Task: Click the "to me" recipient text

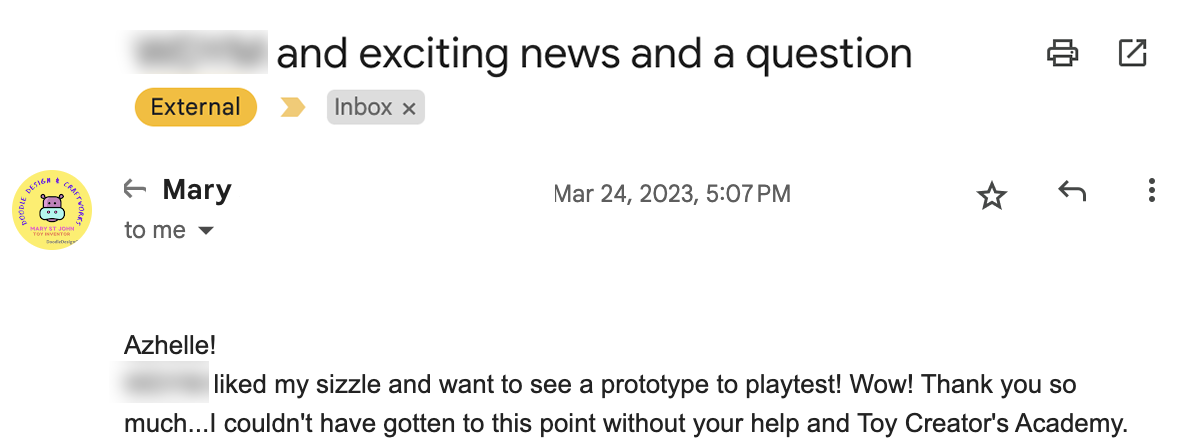Action: pos(154,230)
